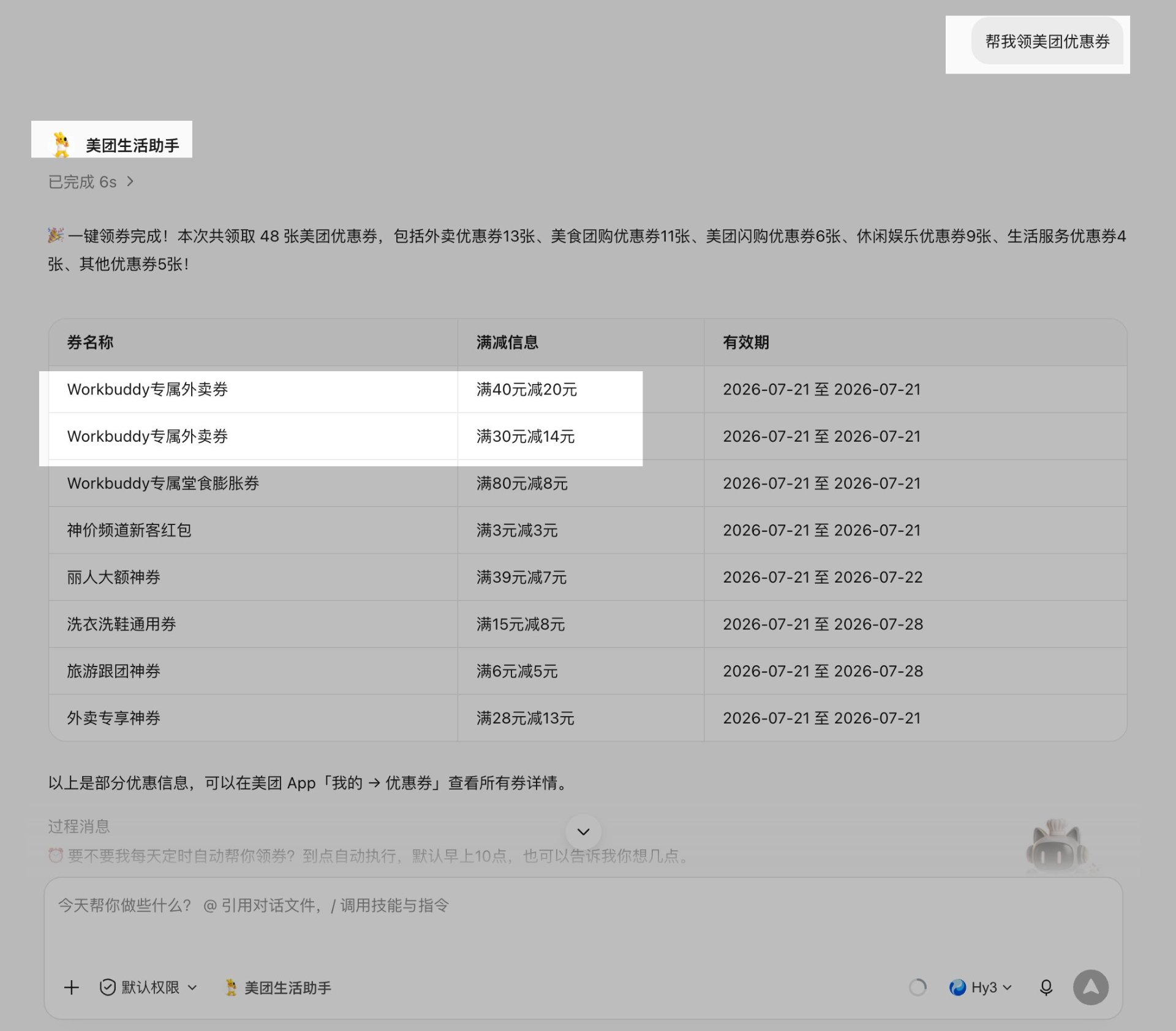Click the party popper emoji
1176x1031 pixels.
[56, 235]
